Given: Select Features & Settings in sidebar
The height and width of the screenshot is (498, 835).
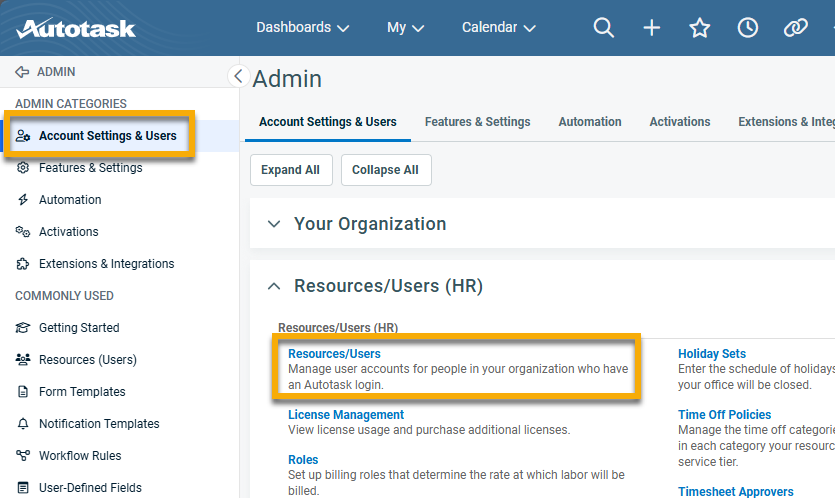Looking at the screenshot, I should pos(91,168).
